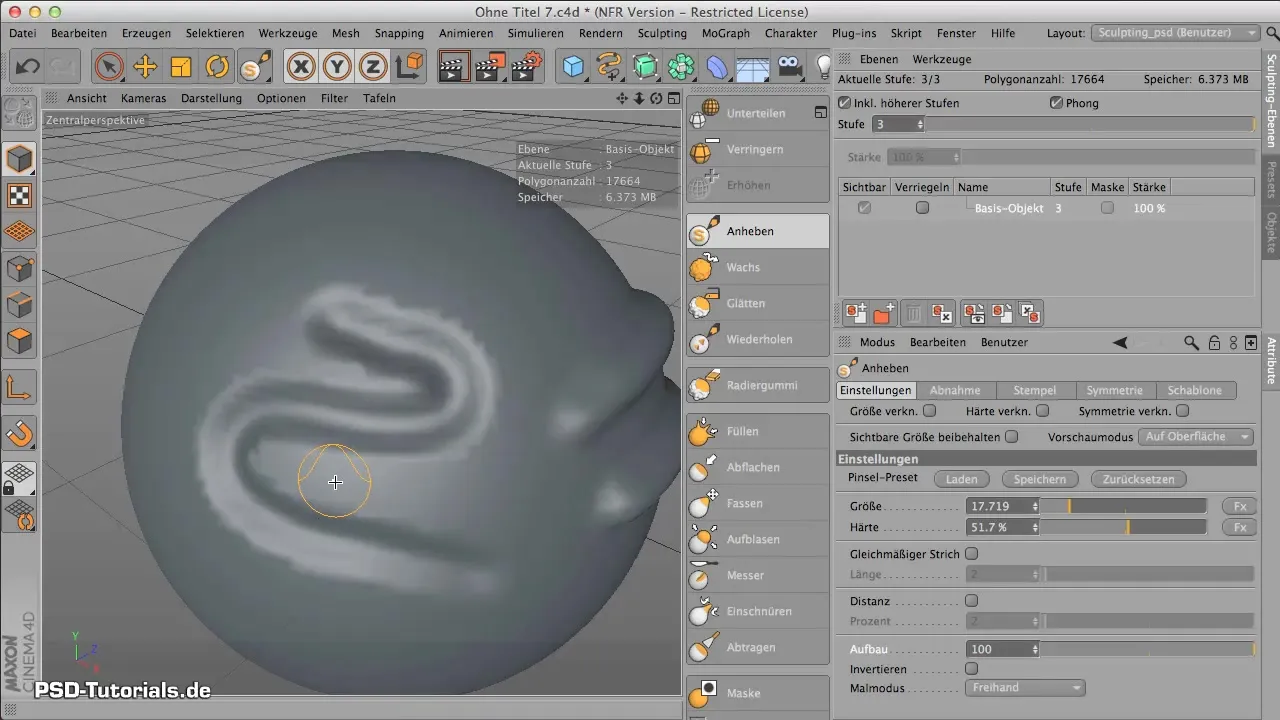
Task: Choose the Einschnüren pinch brush
Action: coord(757,611)
